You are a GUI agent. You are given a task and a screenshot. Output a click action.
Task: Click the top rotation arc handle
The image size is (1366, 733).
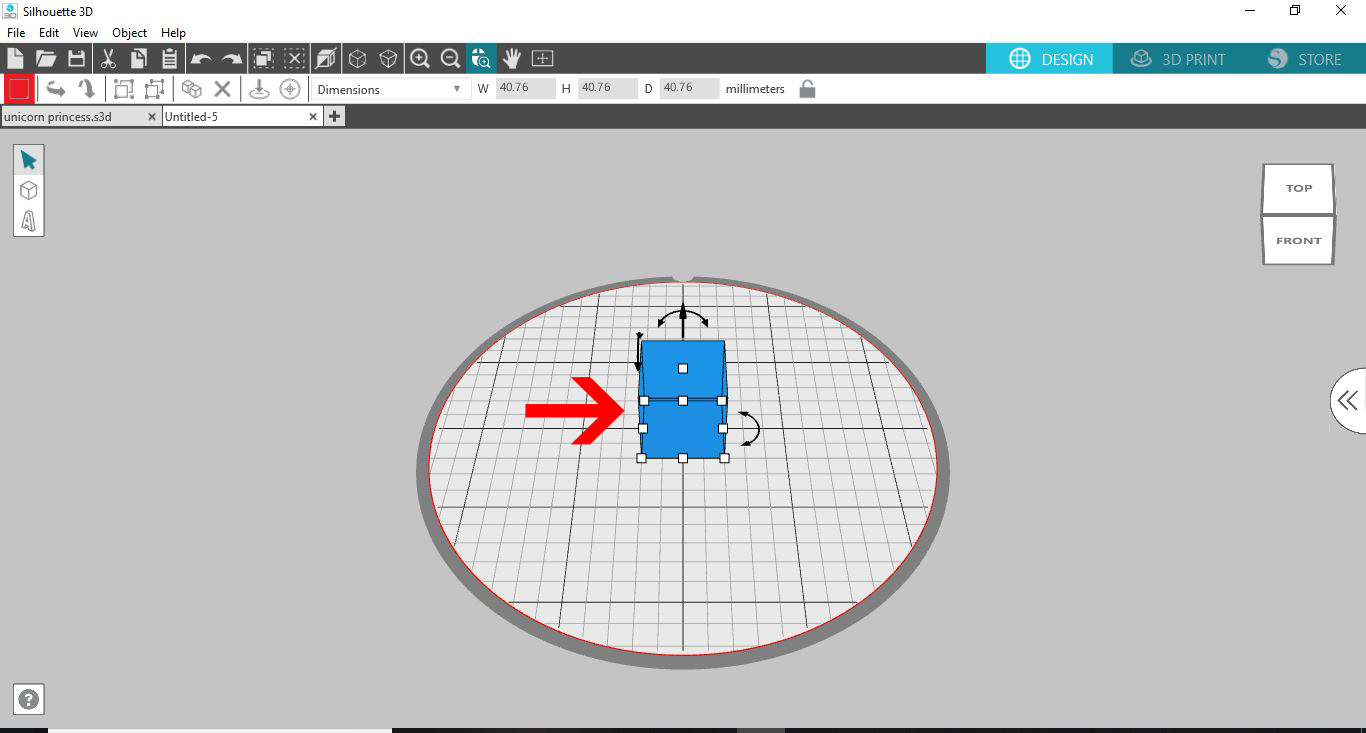(x=683, y=318)
